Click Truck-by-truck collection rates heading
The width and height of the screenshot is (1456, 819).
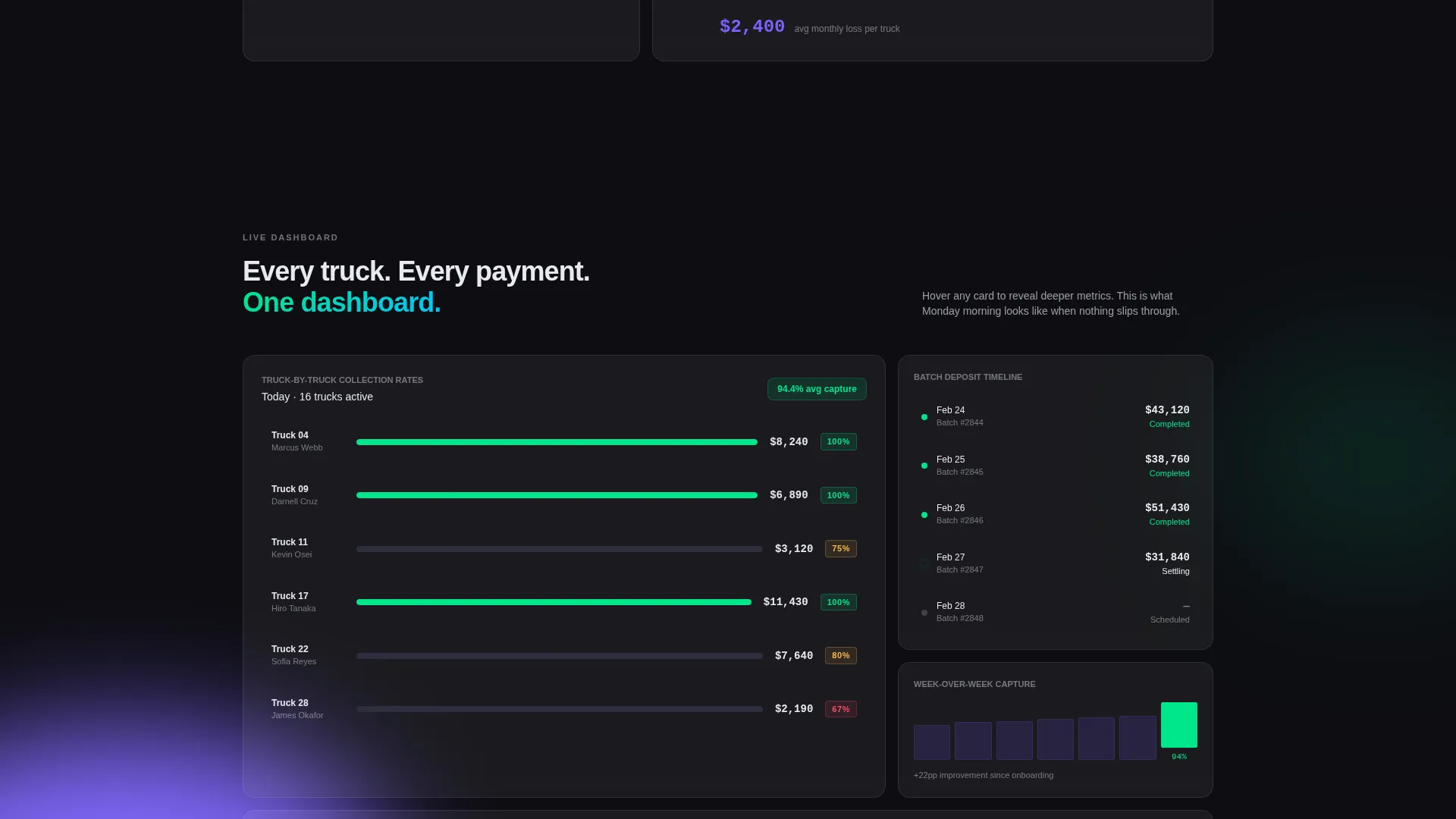point(342,380)
